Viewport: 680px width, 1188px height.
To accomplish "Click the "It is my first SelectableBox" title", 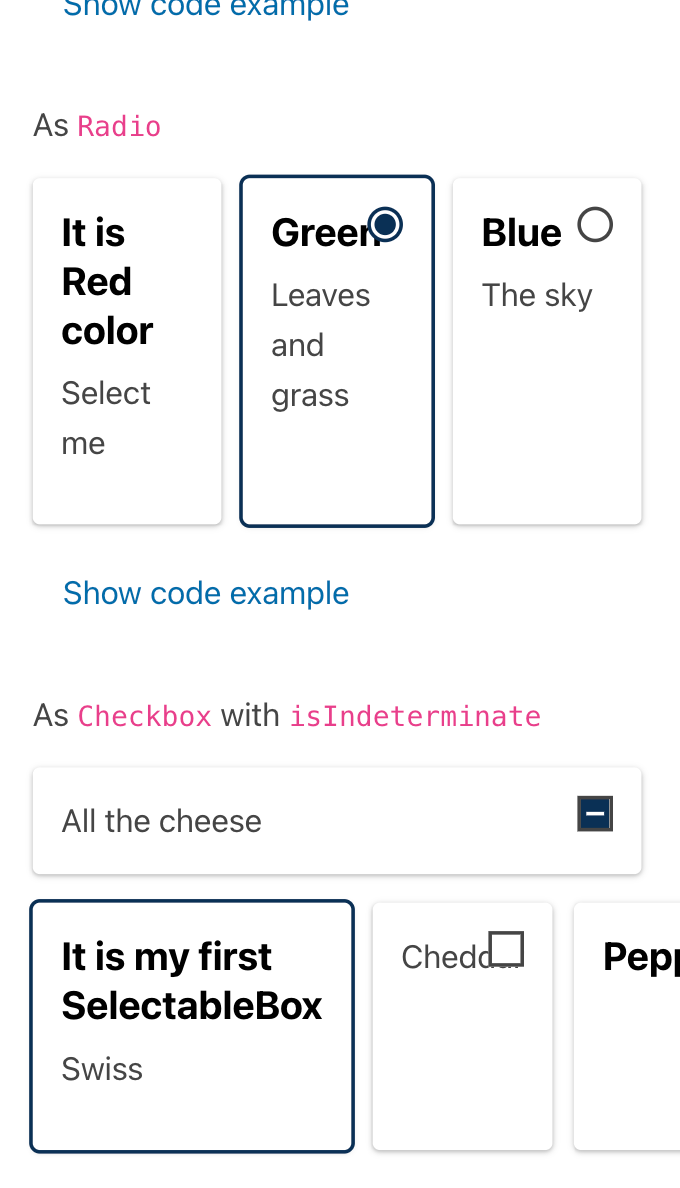I will (192, 981).
